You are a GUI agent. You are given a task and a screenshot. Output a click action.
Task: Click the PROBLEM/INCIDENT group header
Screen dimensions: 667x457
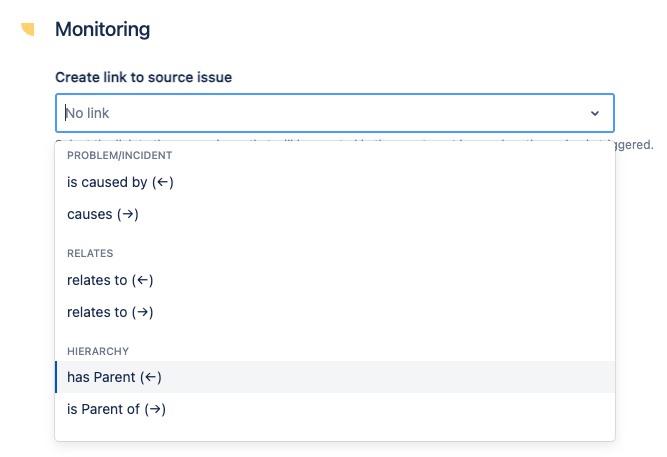click(x=120, y=155)
